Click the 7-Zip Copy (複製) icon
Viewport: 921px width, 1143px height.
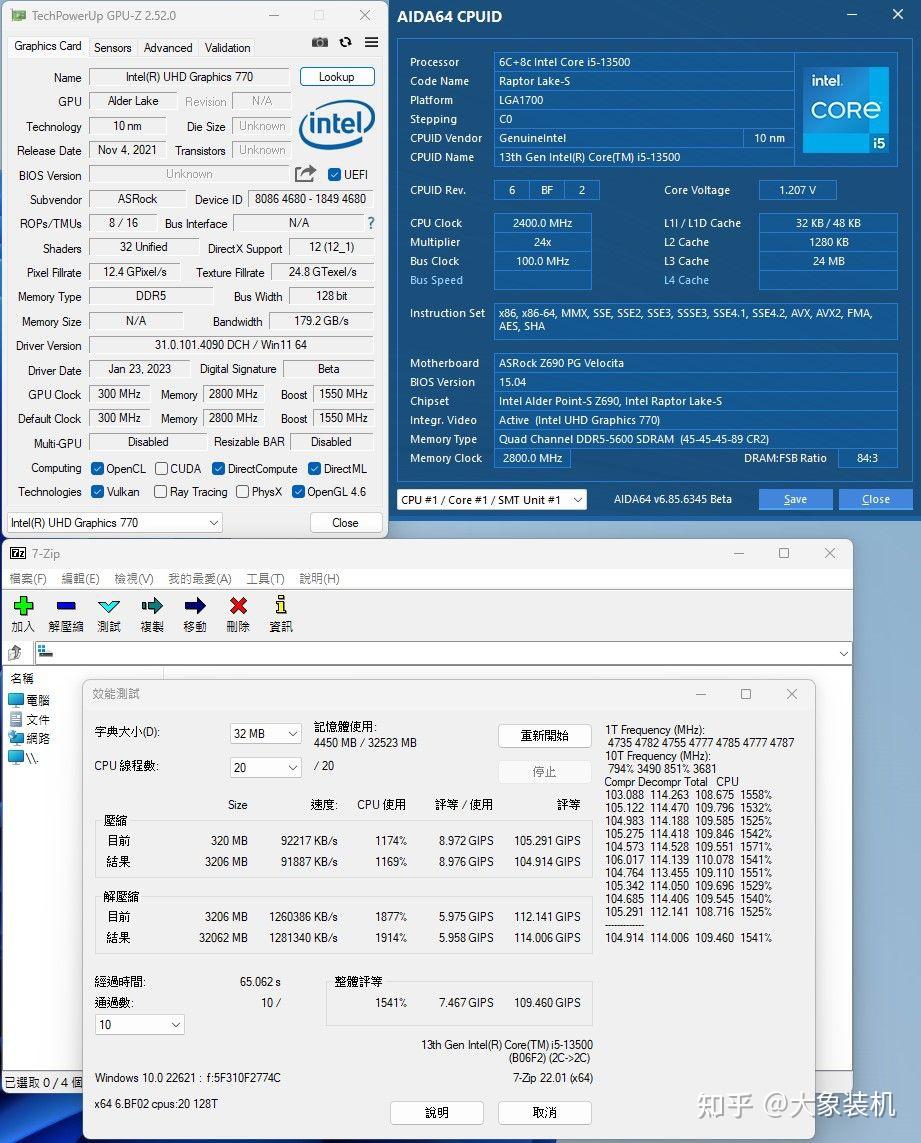pos(152,605)
